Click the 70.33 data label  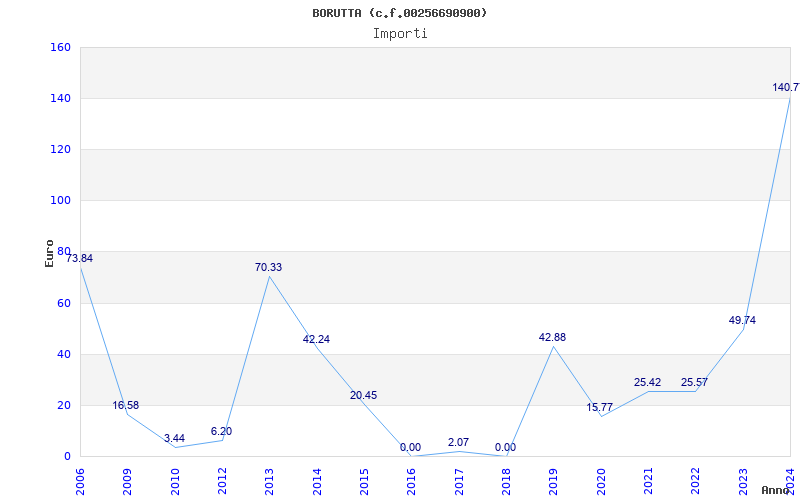coord(268,267)
